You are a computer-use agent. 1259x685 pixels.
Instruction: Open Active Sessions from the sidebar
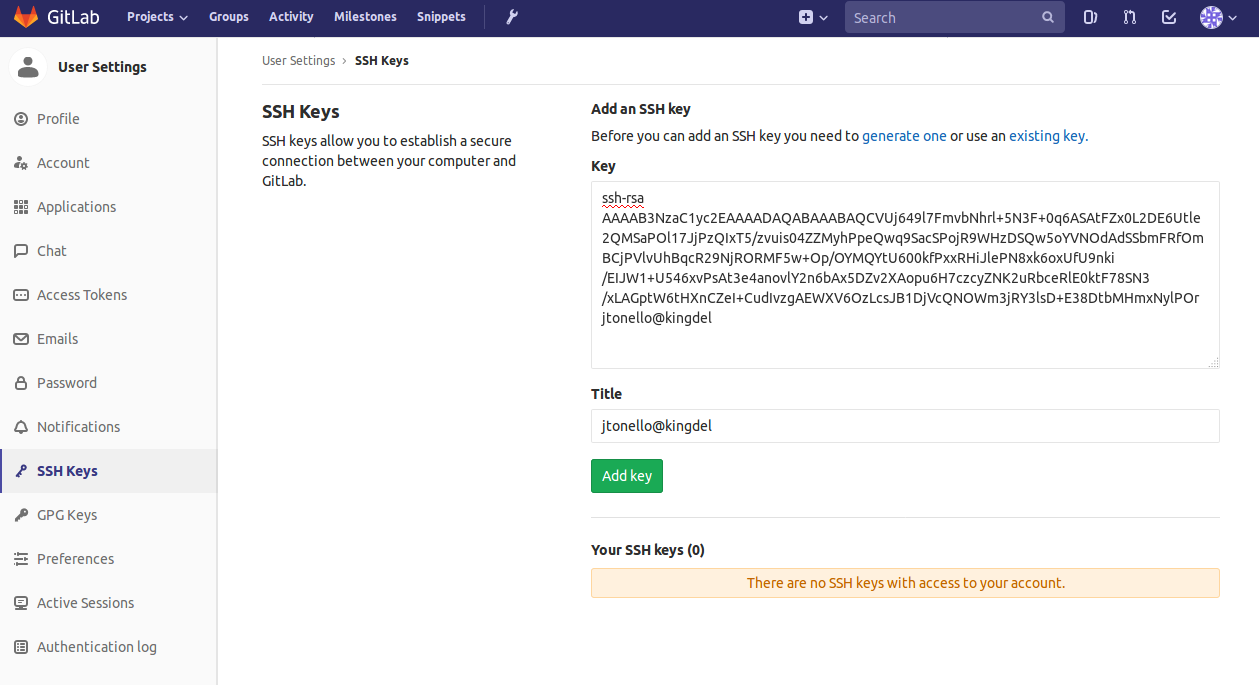click(x=85, y=602)
